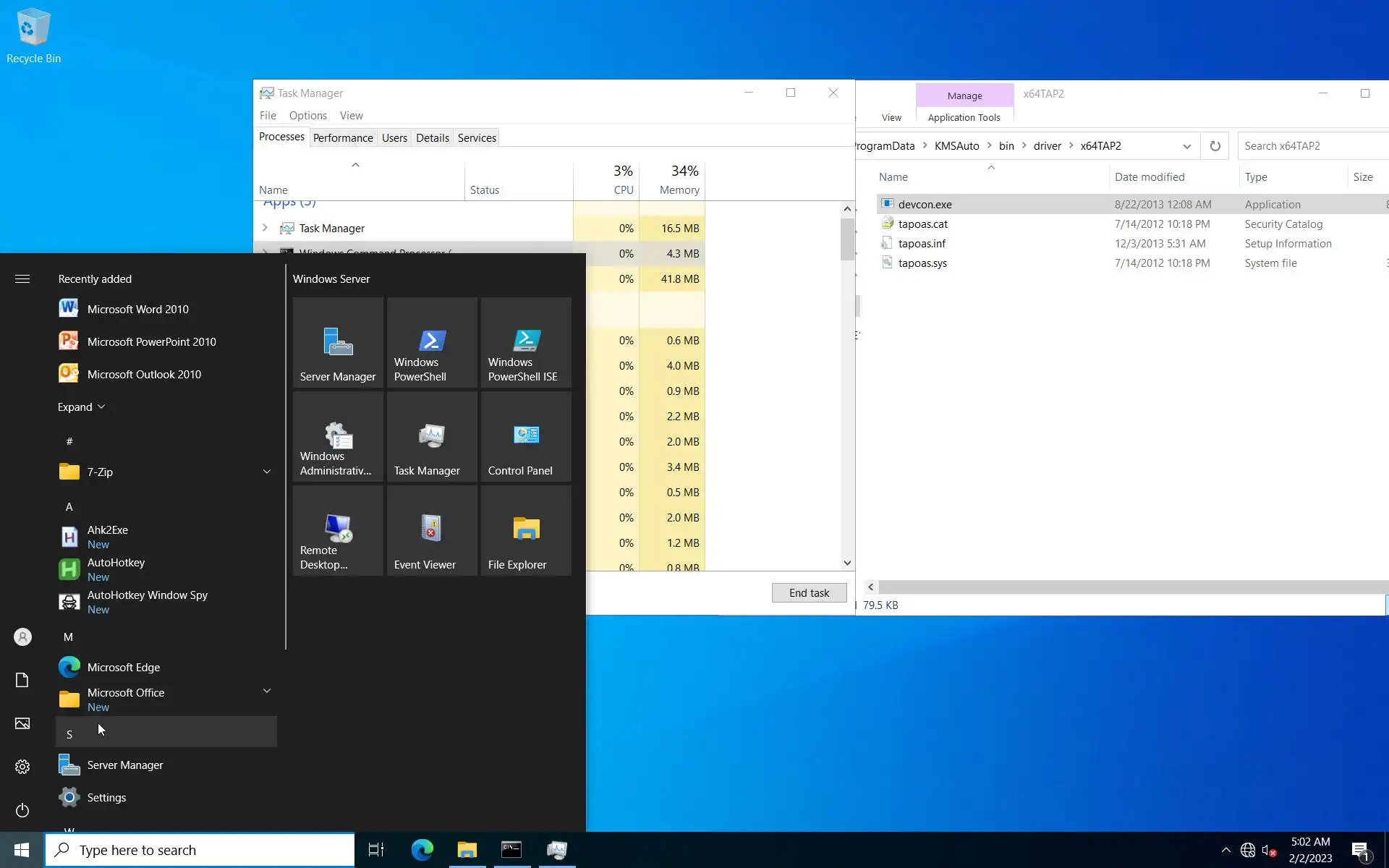Open the Event Viewer tile

432,531
